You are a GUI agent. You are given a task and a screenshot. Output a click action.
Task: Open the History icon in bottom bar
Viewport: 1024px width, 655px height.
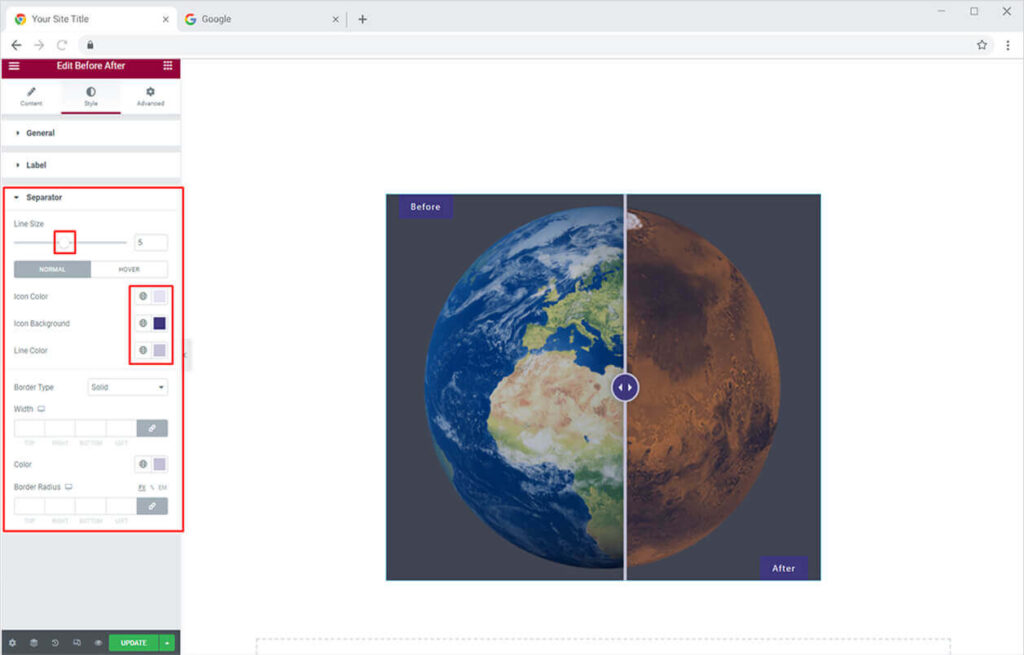55,643
